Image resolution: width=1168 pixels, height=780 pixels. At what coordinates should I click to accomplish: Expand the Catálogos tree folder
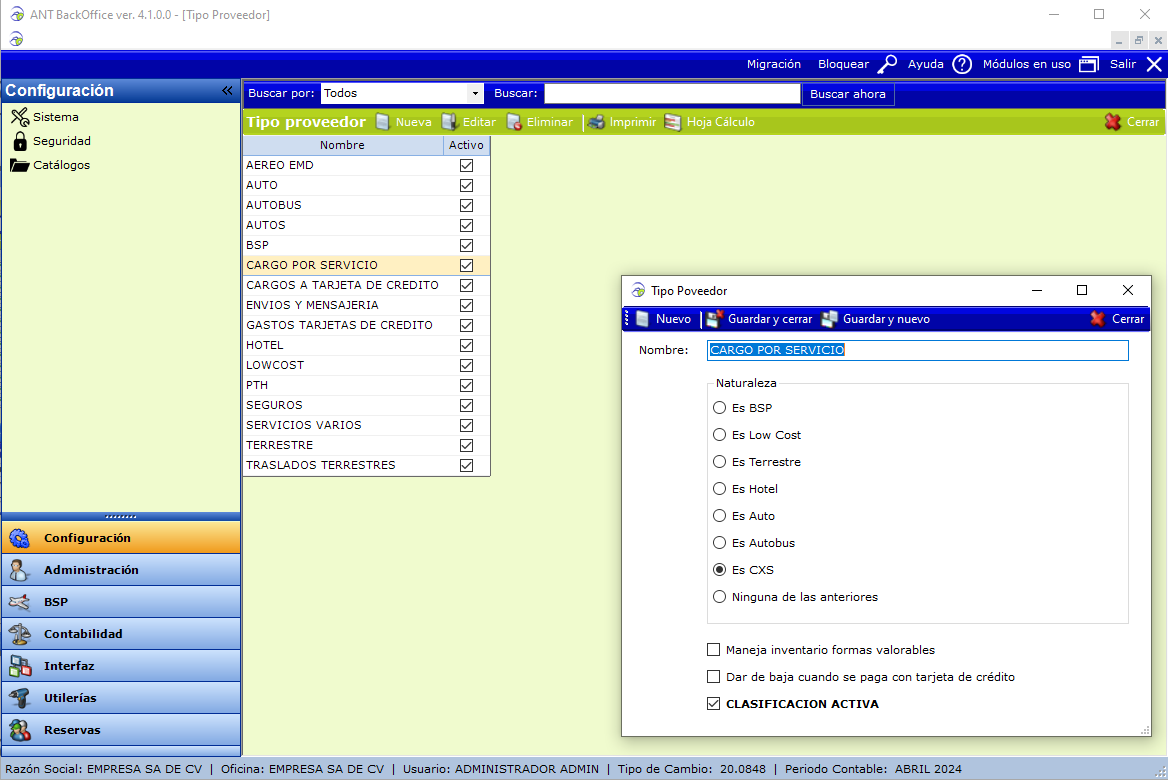coord(20,165)
